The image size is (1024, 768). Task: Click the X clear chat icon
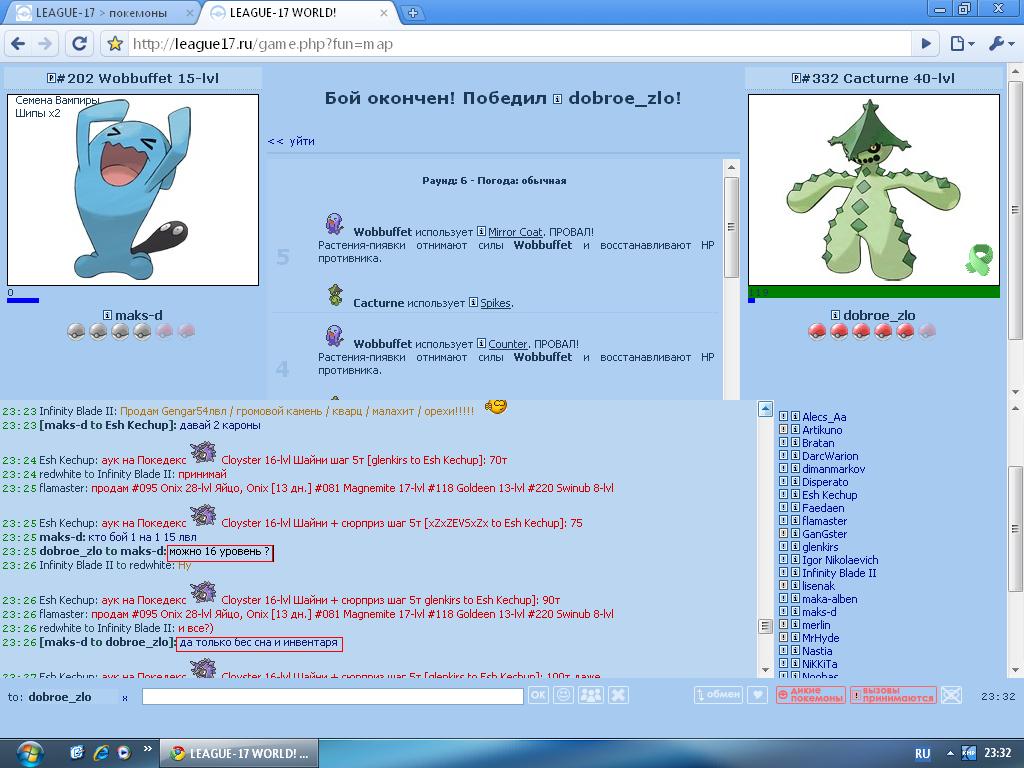[x=618, y=696]
